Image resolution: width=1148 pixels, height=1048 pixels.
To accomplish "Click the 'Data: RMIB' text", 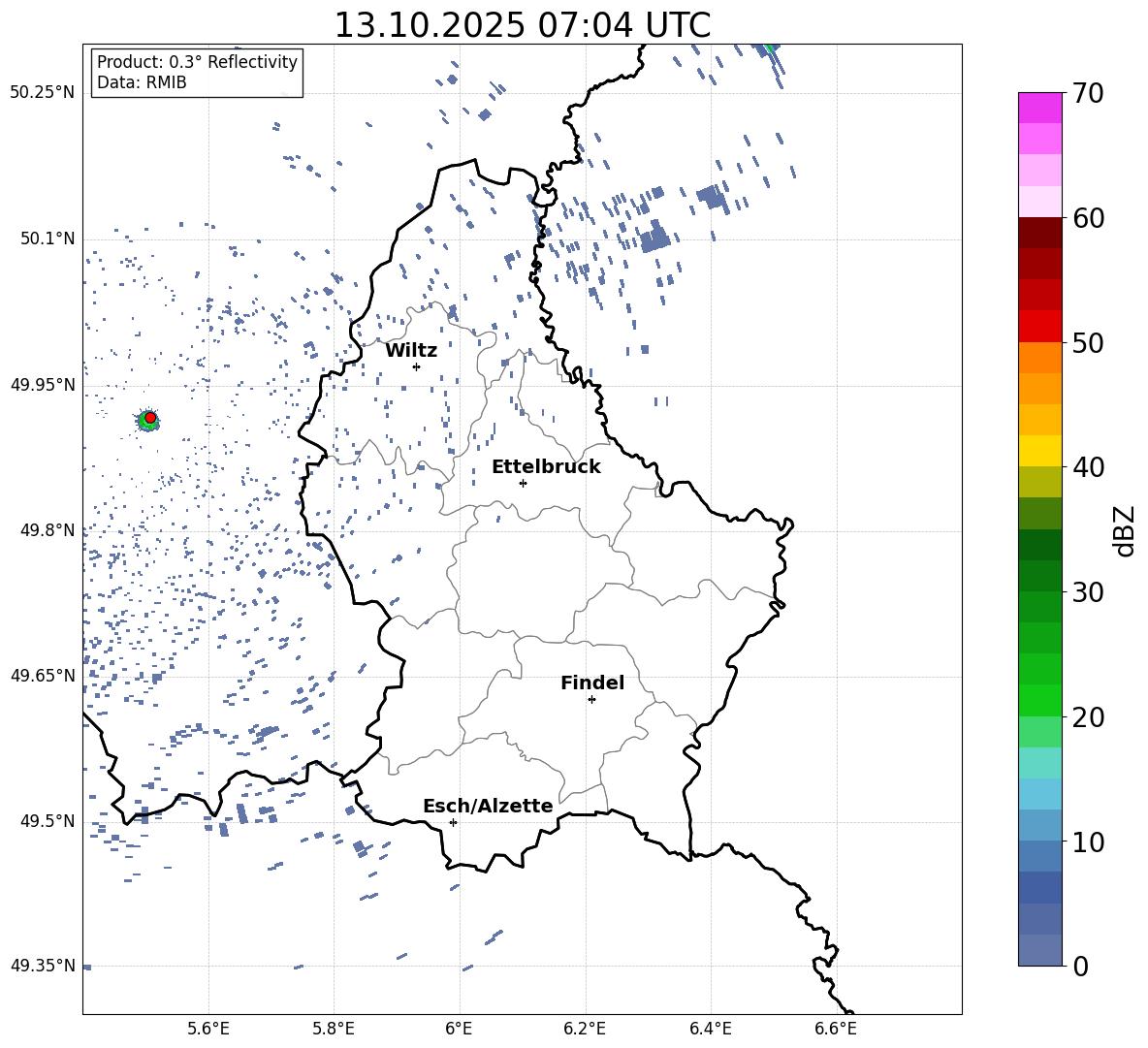I will (142, 82).
